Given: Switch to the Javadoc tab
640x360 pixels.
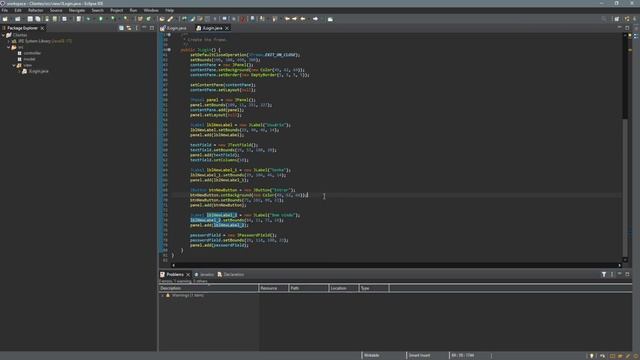Looking at the screenshot, I should 204,274.
